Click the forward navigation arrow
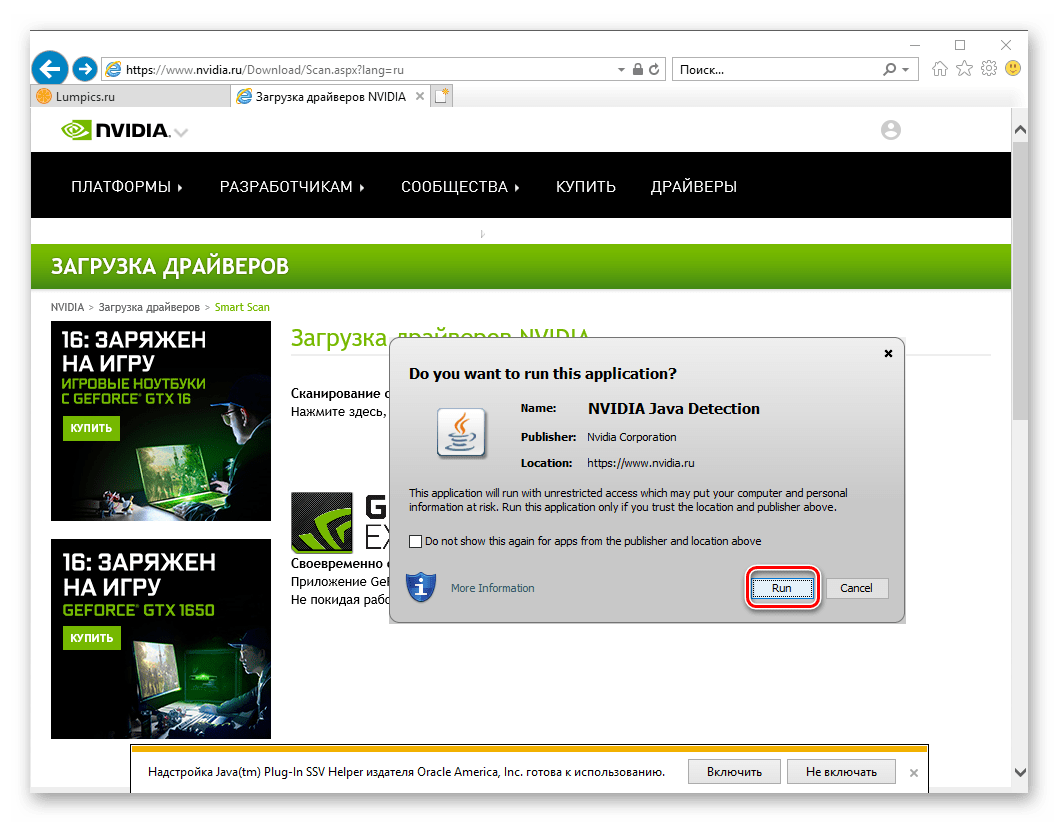The height and width of the screenshot is (823, 1058). (84, 69)
